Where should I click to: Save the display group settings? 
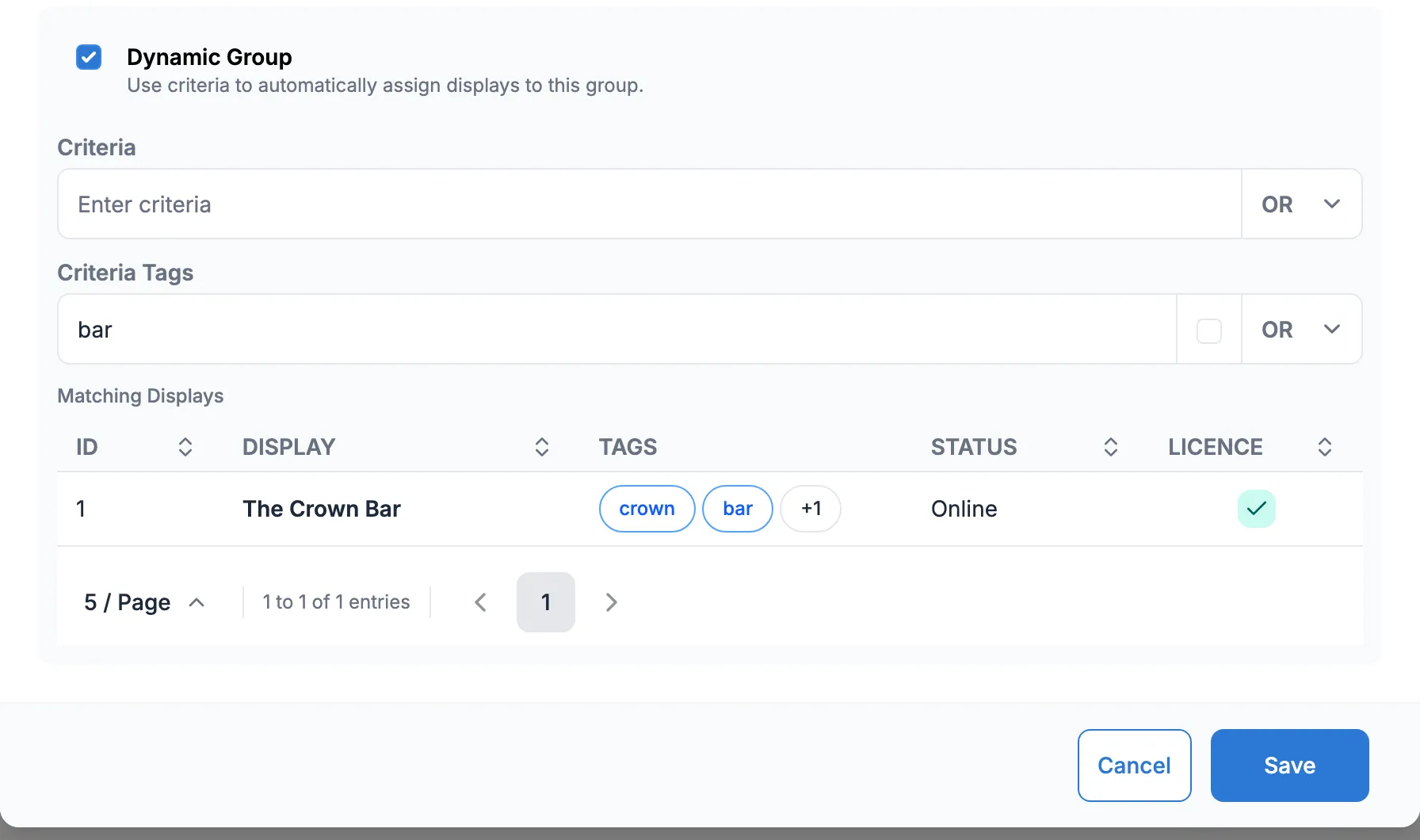(x=1290, y=766)
